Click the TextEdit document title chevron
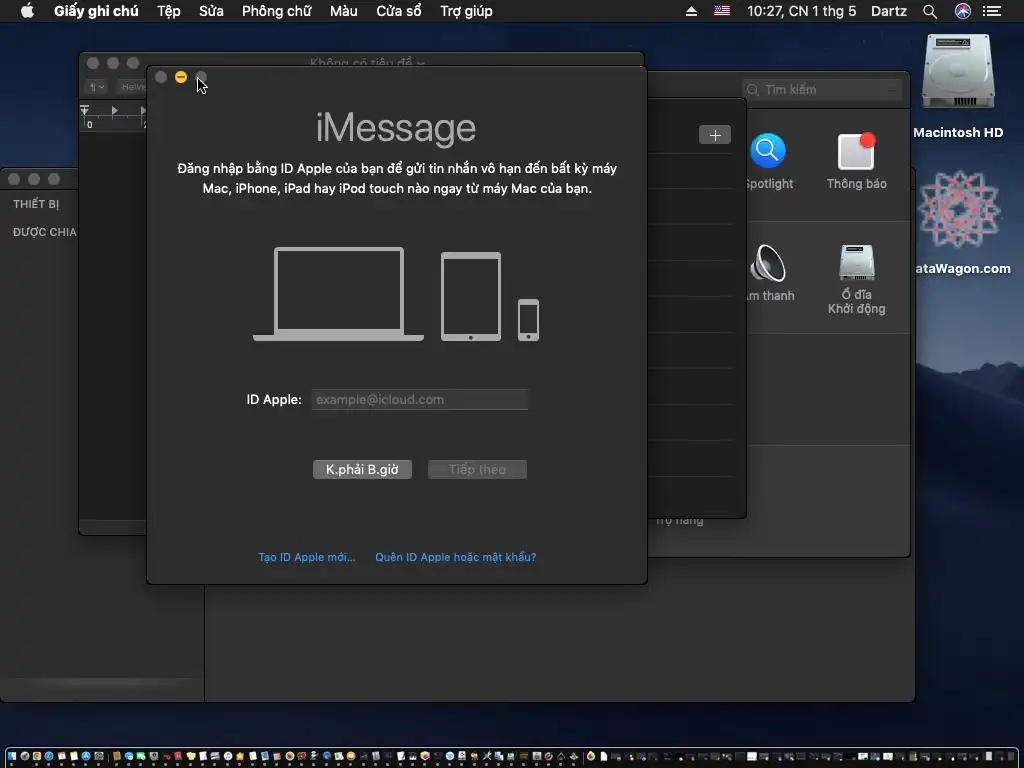This screenshot has width=1024, height=768. pyautogui.click(x=421, y=63)
